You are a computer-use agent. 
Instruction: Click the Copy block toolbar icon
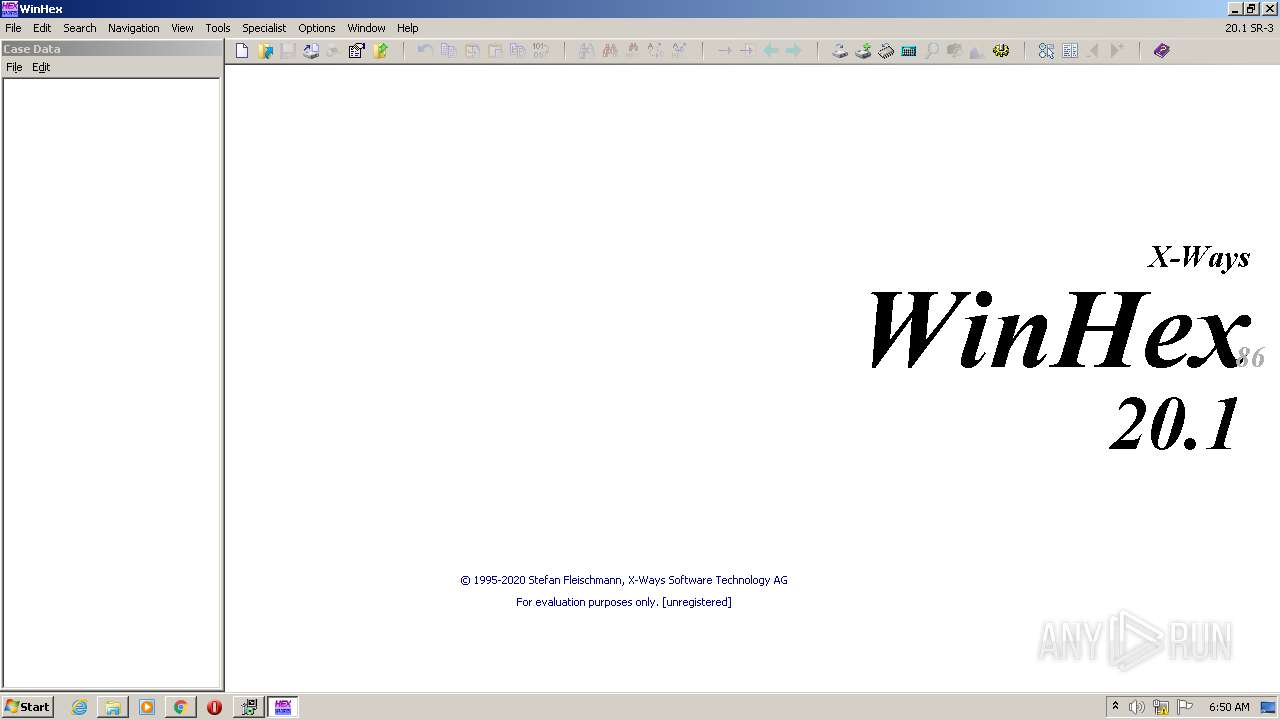pyautogui.click(x=448, y=50)
